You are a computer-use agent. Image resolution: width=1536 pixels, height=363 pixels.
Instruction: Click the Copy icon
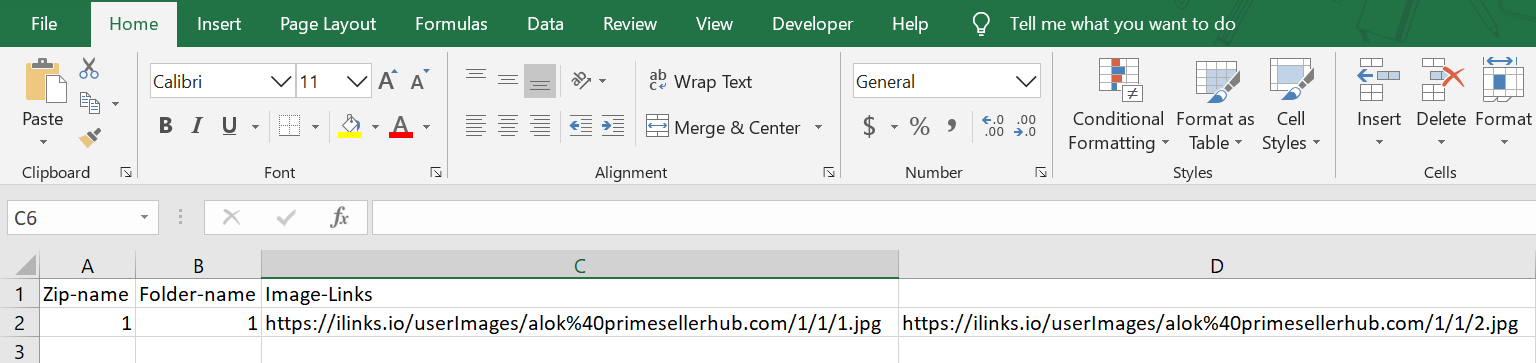pyautogui.click(x=90, y=102)
